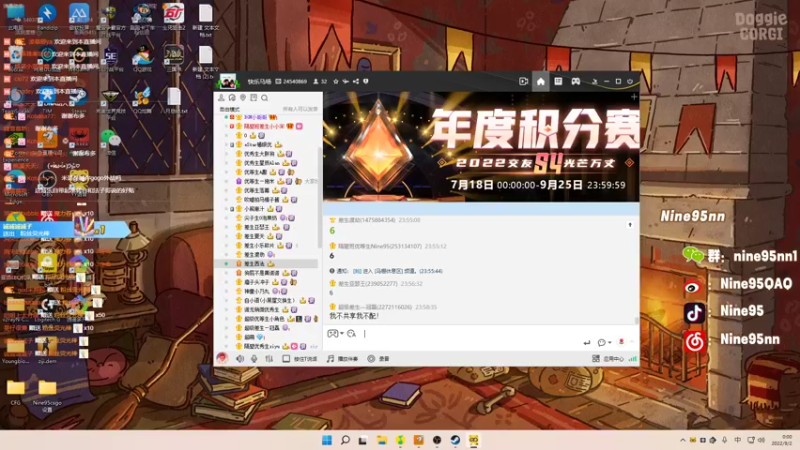Open the audio mixer settings icon
Image resolution: width=800 pixels, height=450 pixels.
coord(269,359)
